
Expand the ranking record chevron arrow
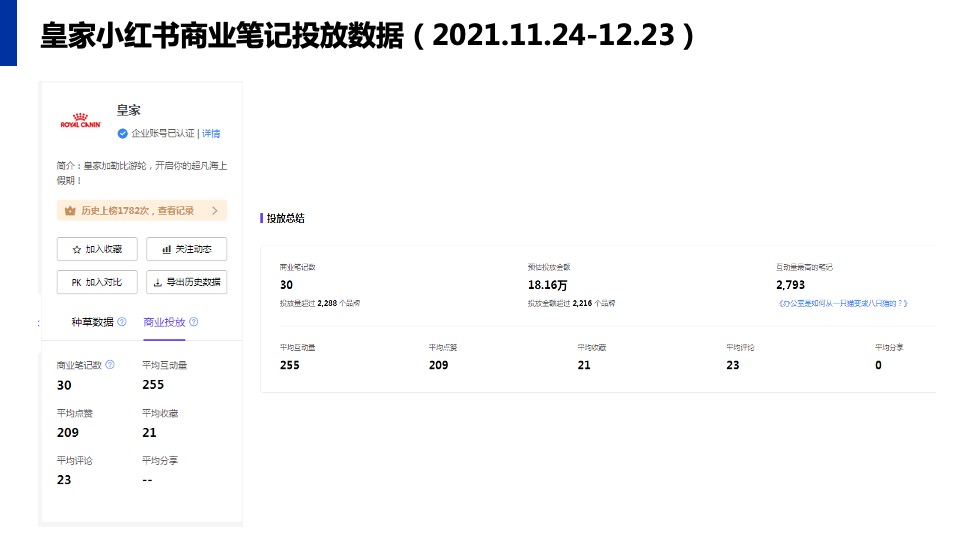(214, 211)
